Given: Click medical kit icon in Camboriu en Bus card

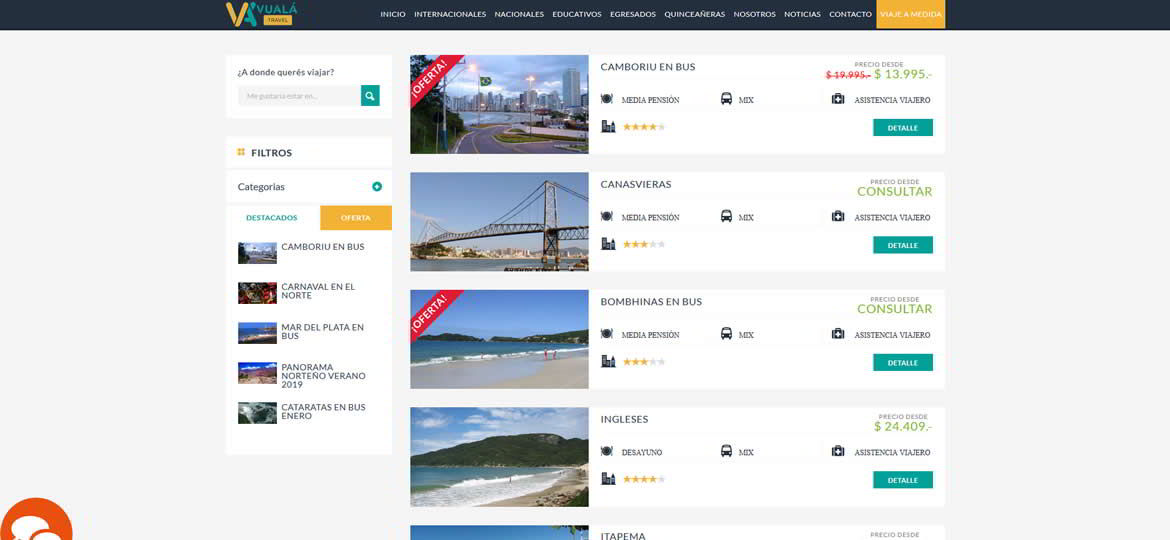Looking at the screenshot, I should pyautogui.click(x=838, y=98).
